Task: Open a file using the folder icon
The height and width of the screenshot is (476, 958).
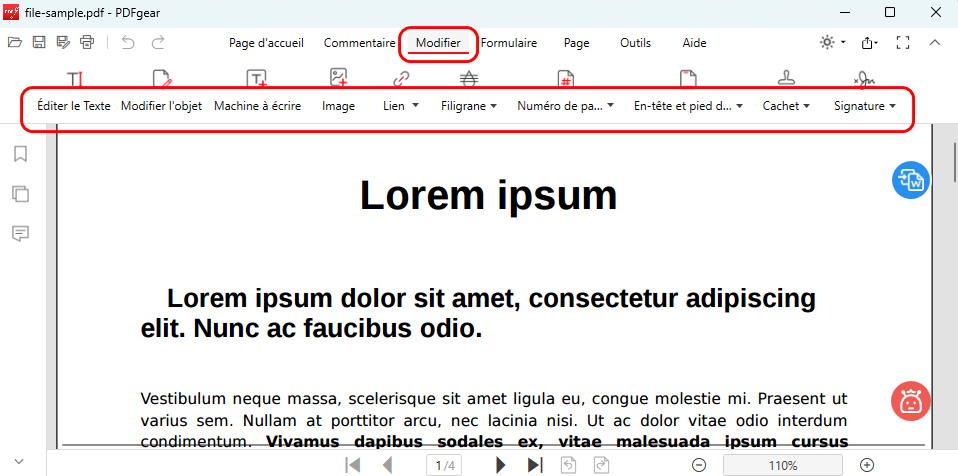Action: 15,42
